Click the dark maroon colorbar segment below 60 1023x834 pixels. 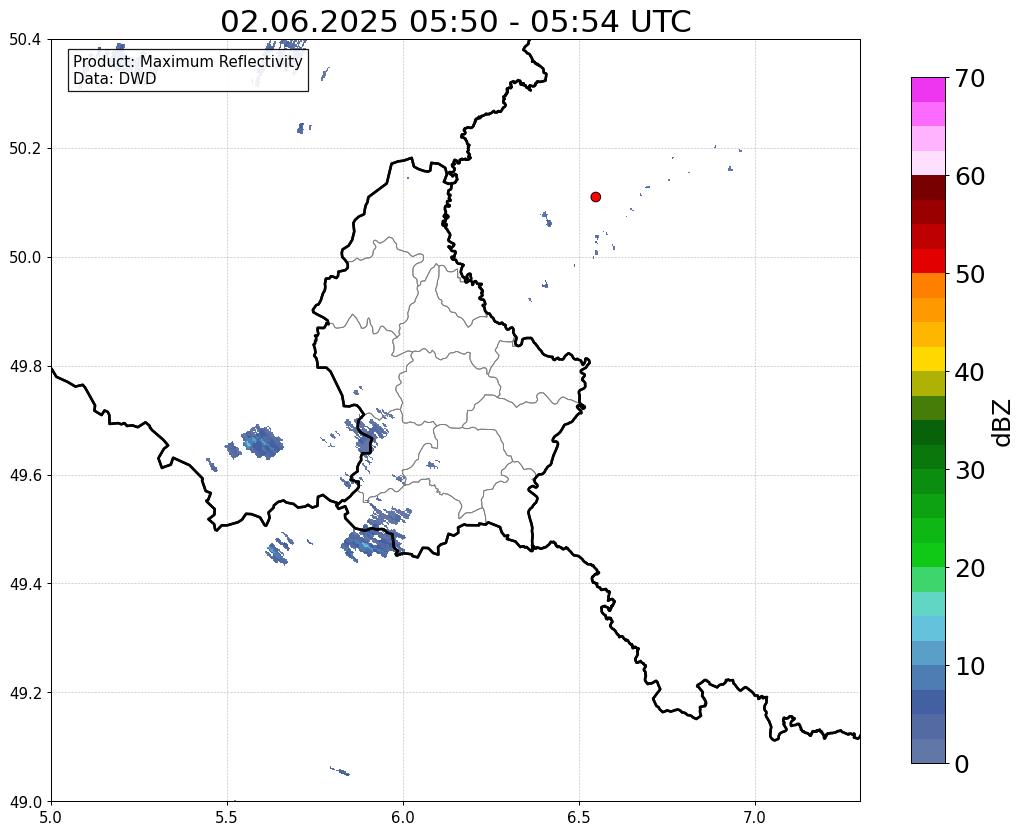(x=928, y=188)
